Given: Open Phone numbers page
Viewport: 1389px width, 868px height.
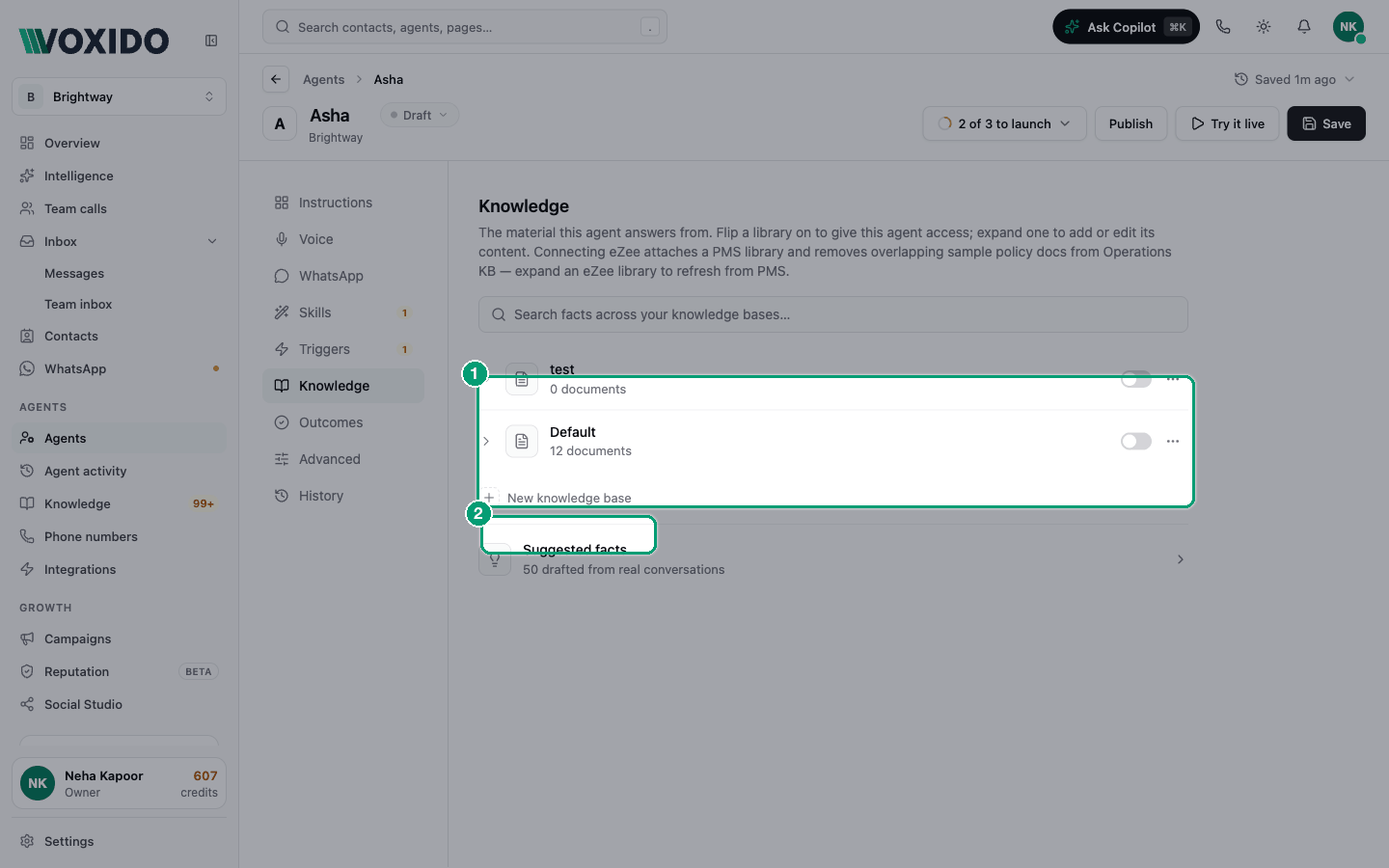Looking at the screenshot, I should (x=119, y=536).
